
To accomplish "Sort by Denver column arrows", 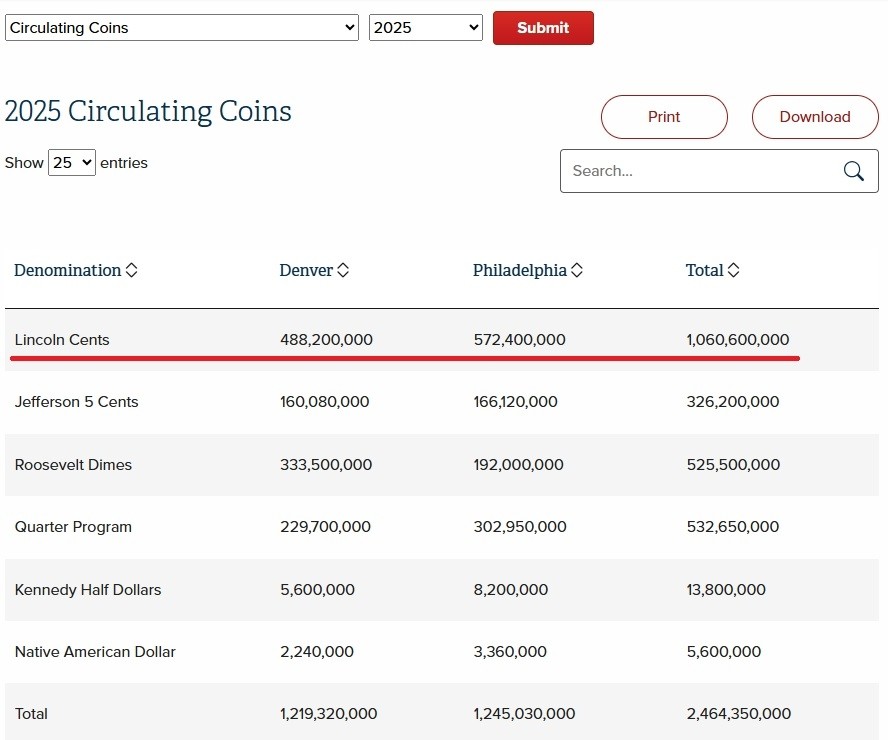I will (x=343, y=271).
